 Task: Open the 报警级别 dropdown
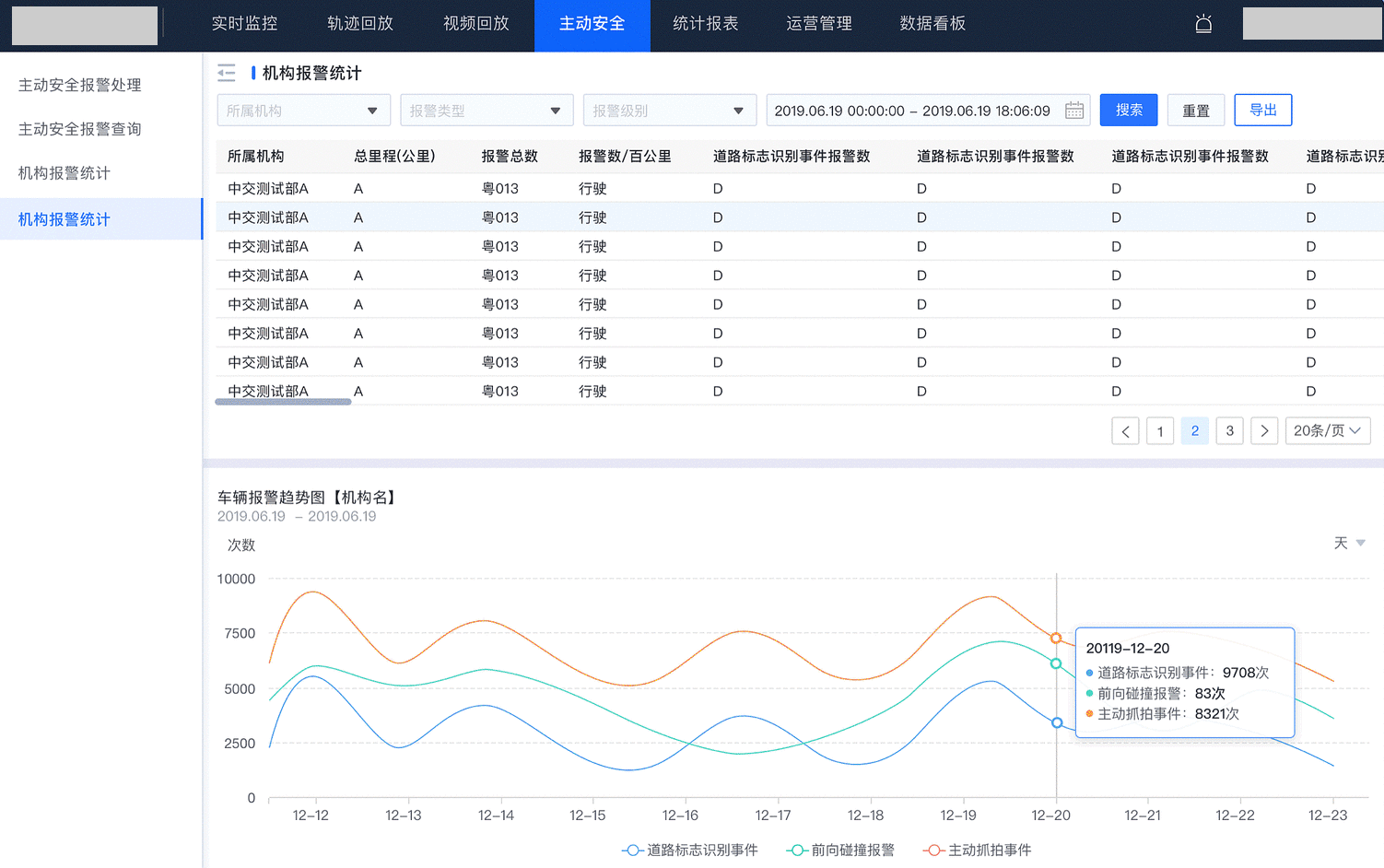coord(670,111)
